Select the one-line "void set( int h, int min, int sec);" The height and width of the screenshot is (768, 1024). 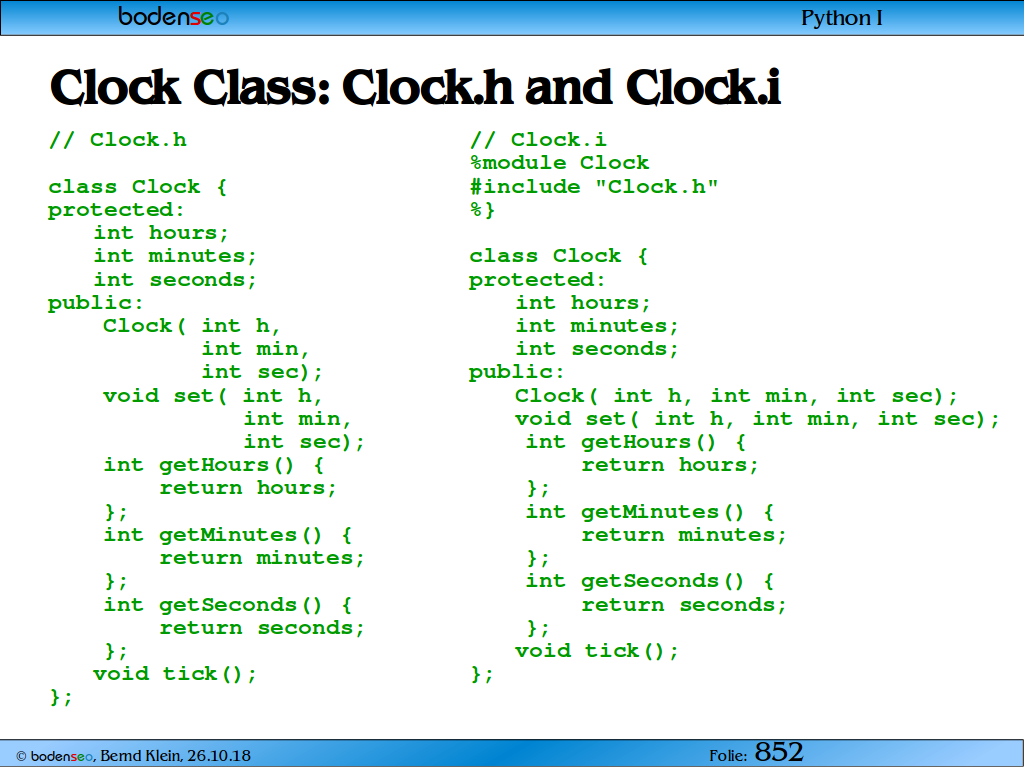pyautogui.click(x=757, y=419)
